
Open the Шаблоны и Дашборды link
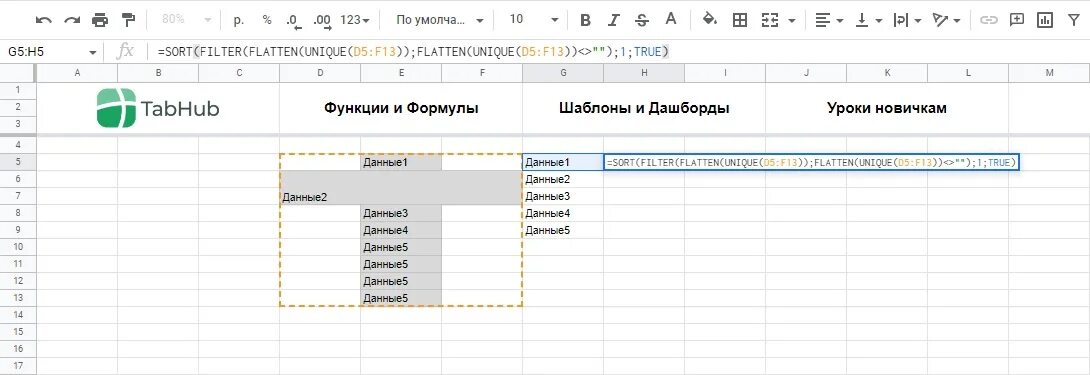click(644, 108)
